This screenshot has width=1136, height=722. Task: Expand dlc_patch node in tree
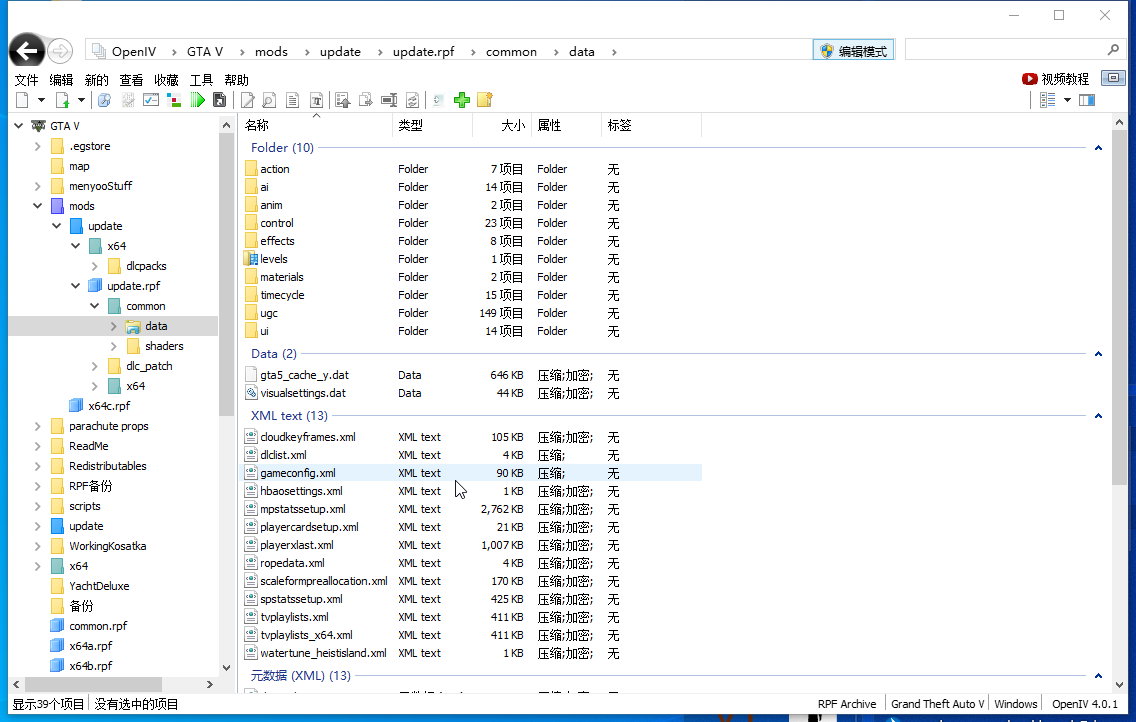click(x=94, y=366)
